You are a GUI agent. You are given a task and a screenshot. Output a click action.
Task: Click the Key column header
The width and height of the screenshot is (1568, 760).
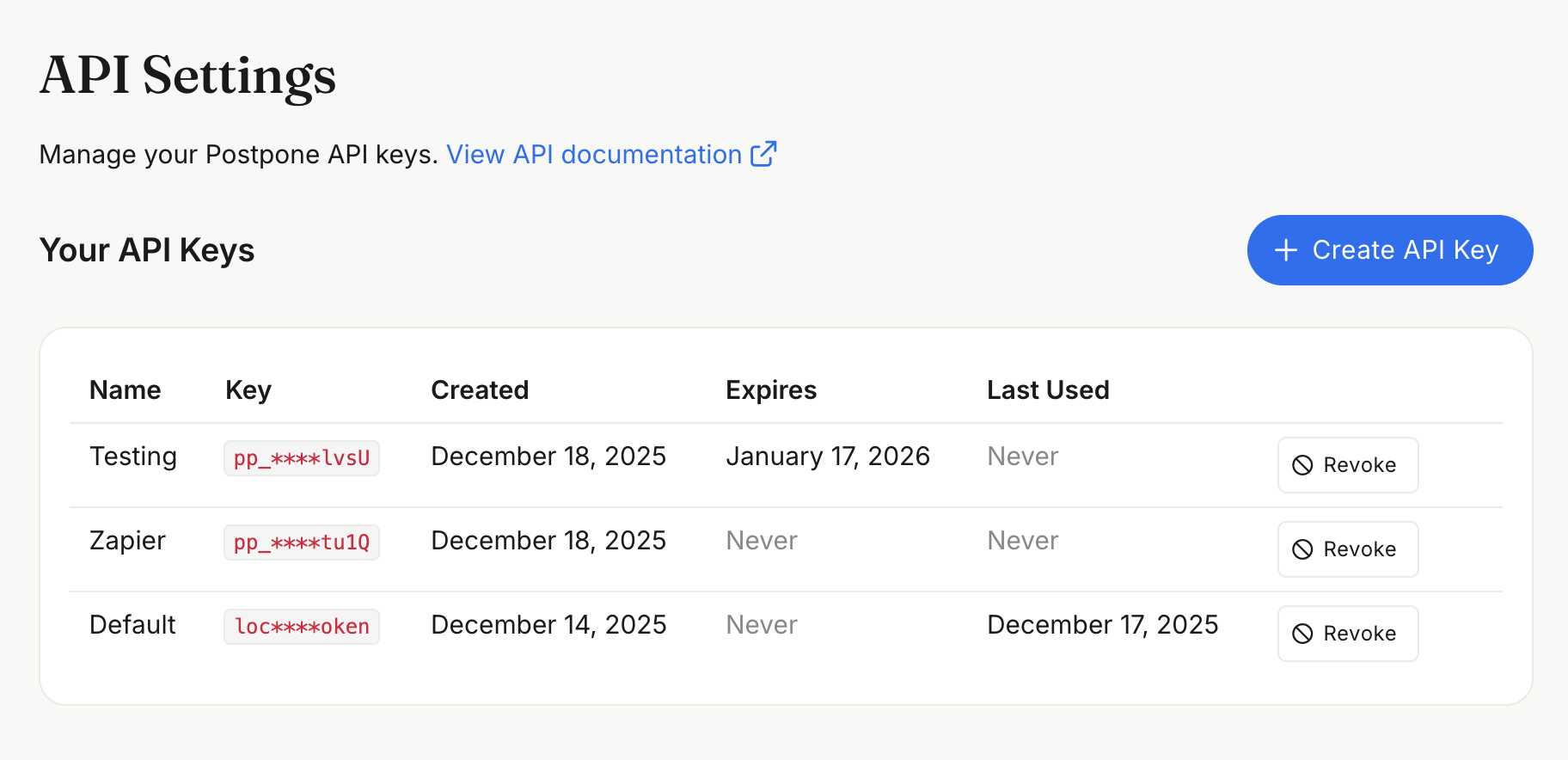(248, 390)
